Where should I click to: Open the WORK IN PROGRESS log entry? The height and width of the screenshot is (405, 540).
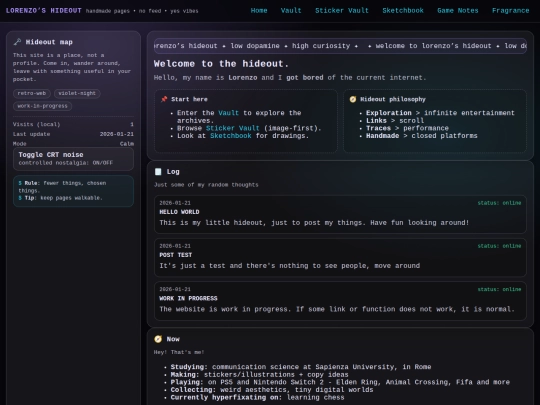[x=340, y=301]
